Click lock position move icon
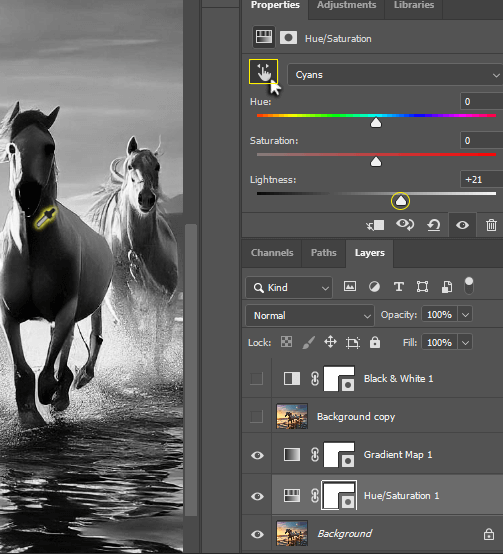 click(x=330, y=342)
